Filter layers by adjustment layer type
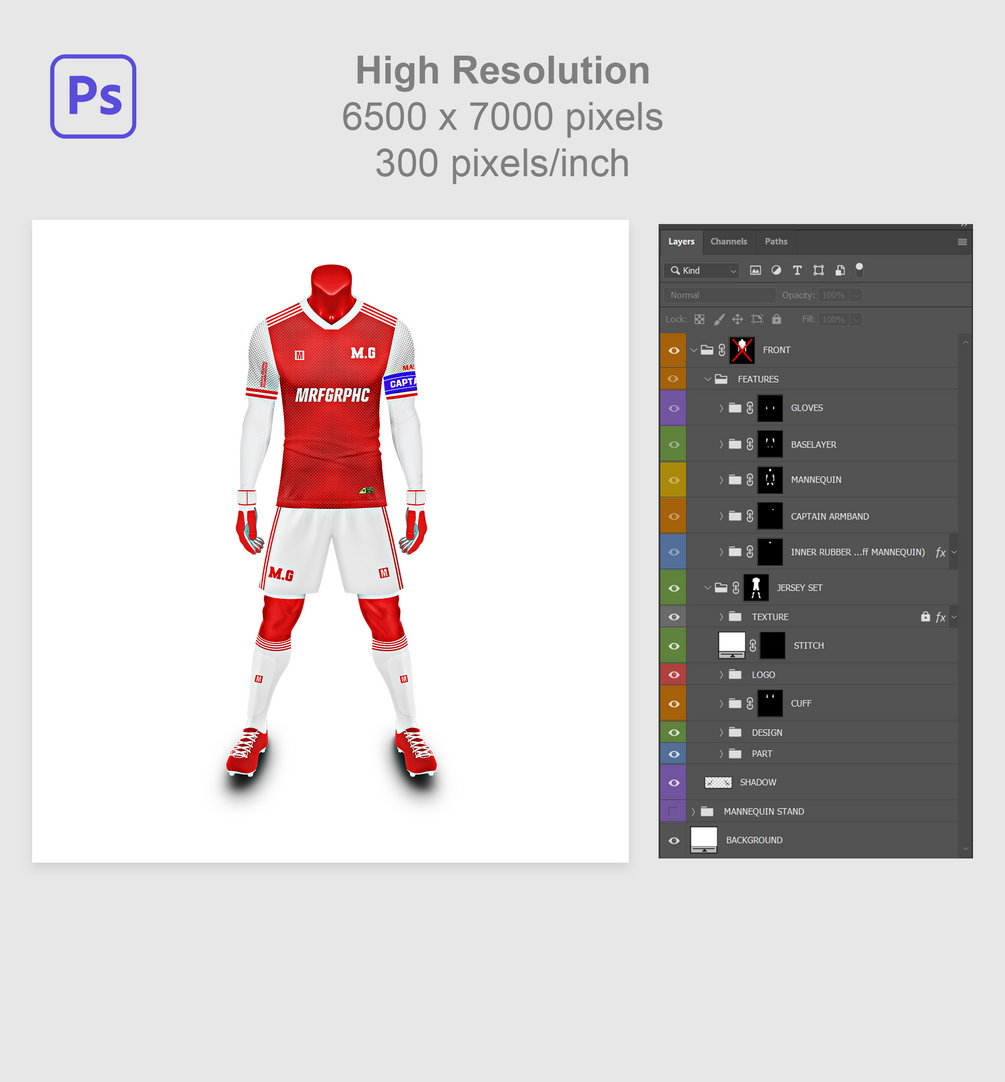The width and height of the screenshot is (1005, 1082). [777, 270]
